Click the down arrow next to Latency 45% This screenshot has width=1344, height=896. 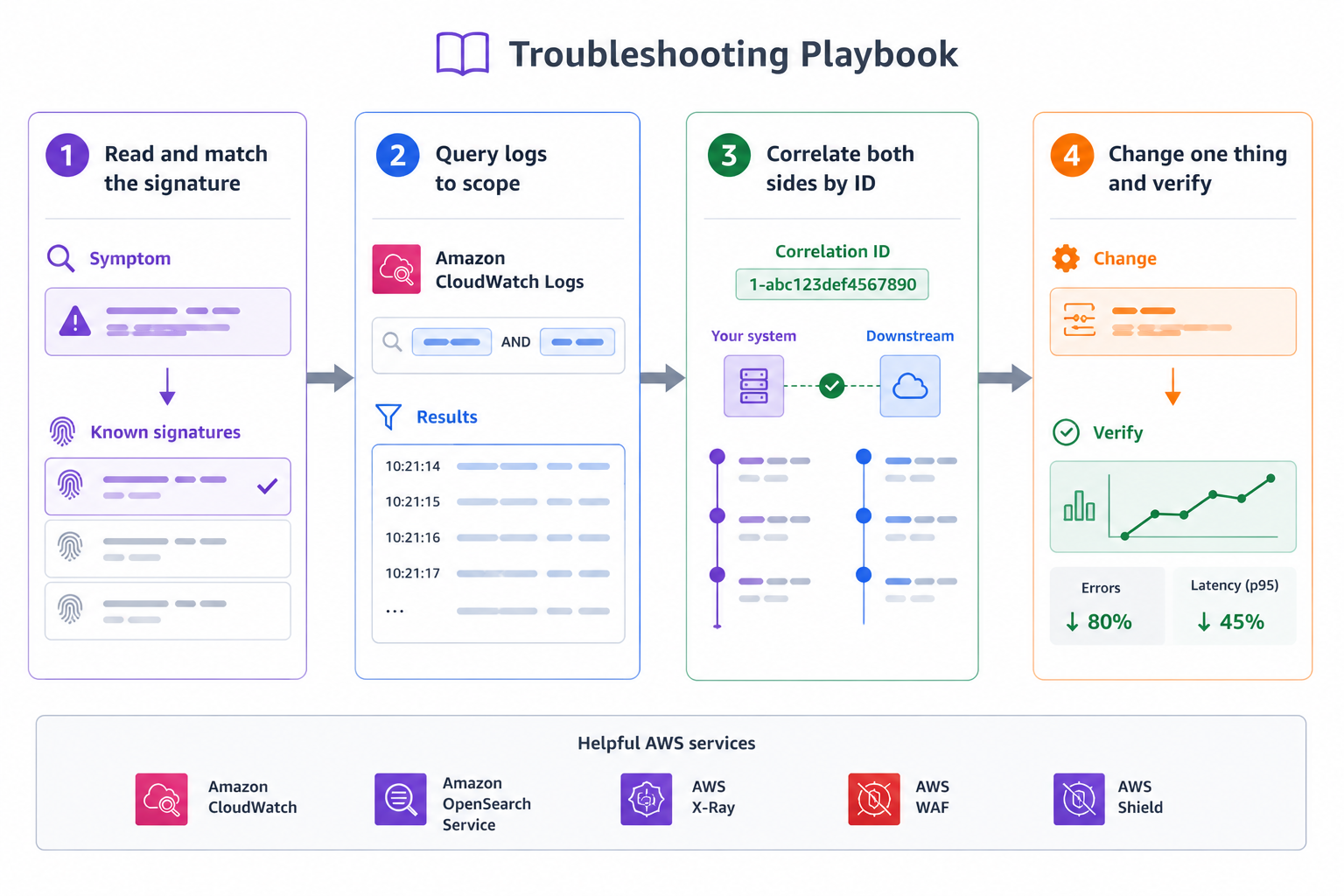pos(1204,622)
